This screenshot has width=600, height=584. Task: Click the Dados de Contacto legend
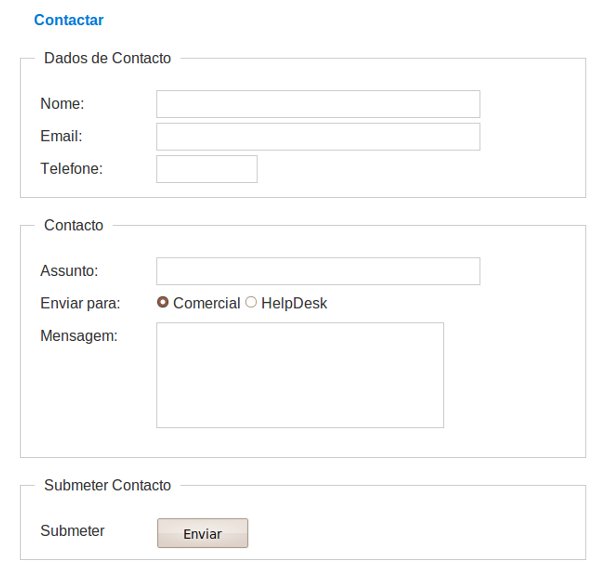pyautogui.click(x=108, y=58)
